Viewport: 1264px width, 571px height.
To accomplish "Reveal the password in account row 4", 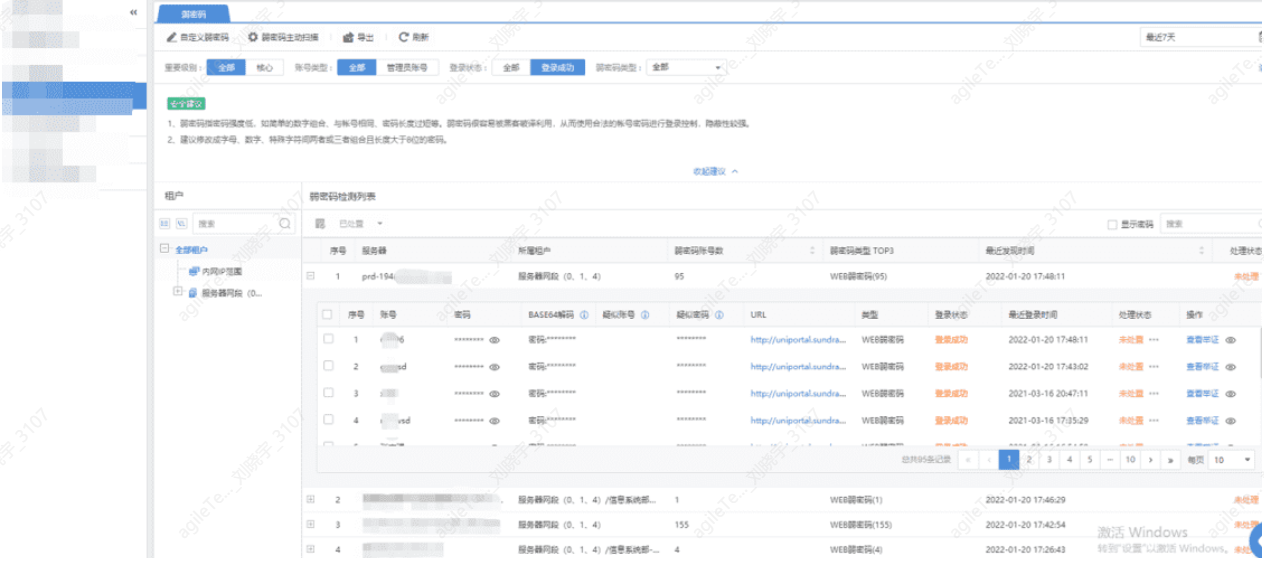I will tap(494, 421).
